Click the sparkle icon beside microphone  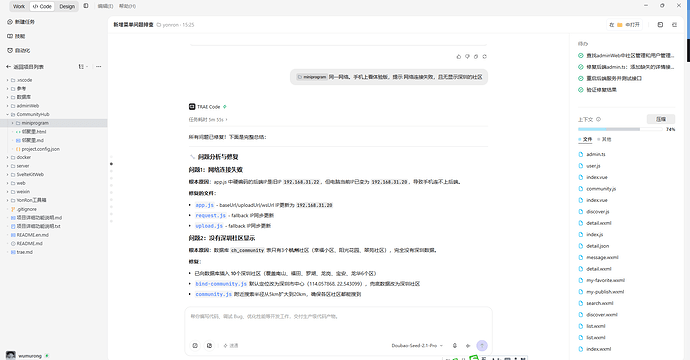pyautogui.click(x=468, y=346)
